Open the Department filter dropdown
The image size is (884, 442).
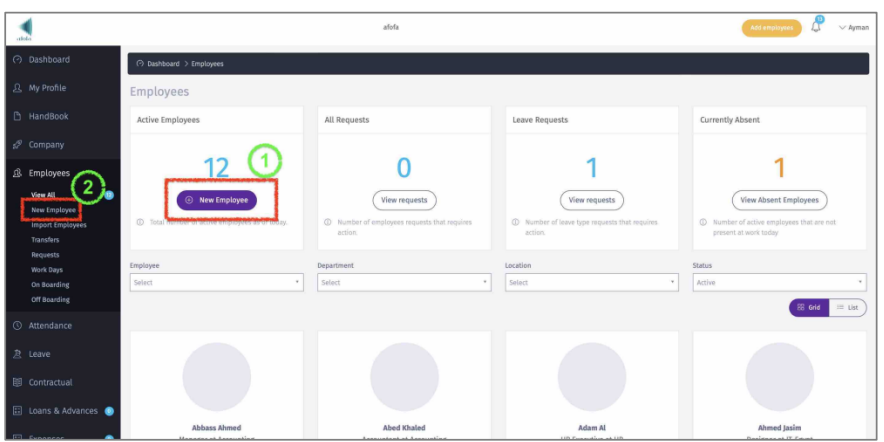pos(403,283)
